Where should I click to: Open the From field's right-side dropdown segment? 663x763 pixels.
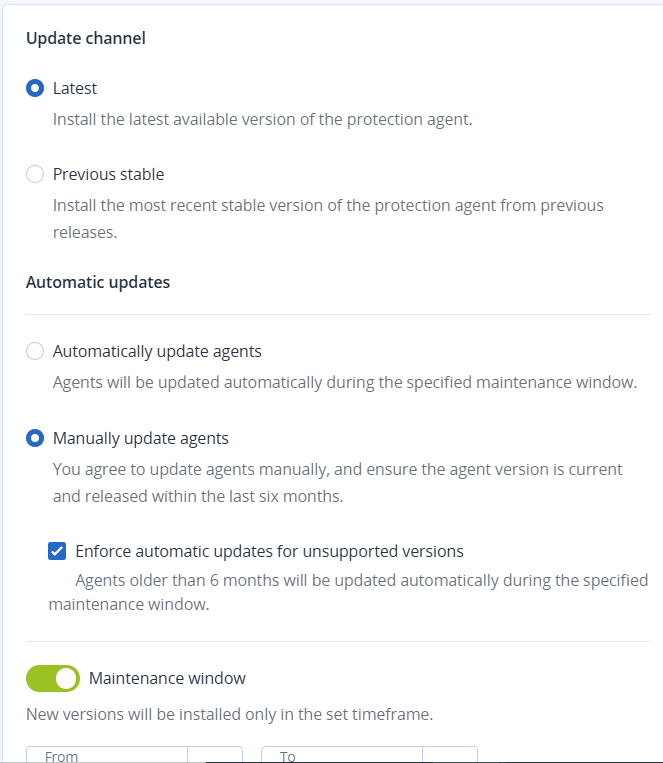pos(215,755)
